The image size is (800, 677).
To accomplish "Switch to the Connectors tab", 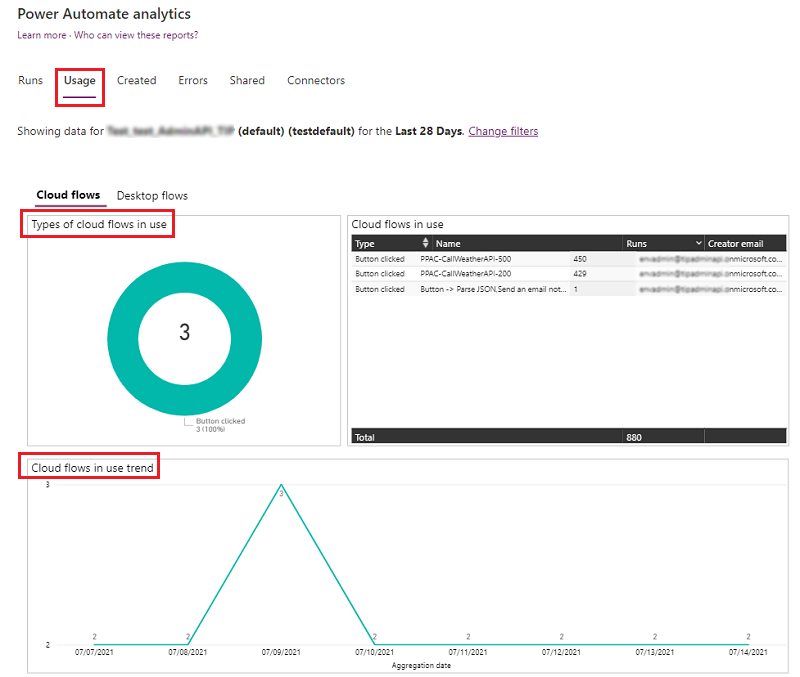I will [316, 80].
